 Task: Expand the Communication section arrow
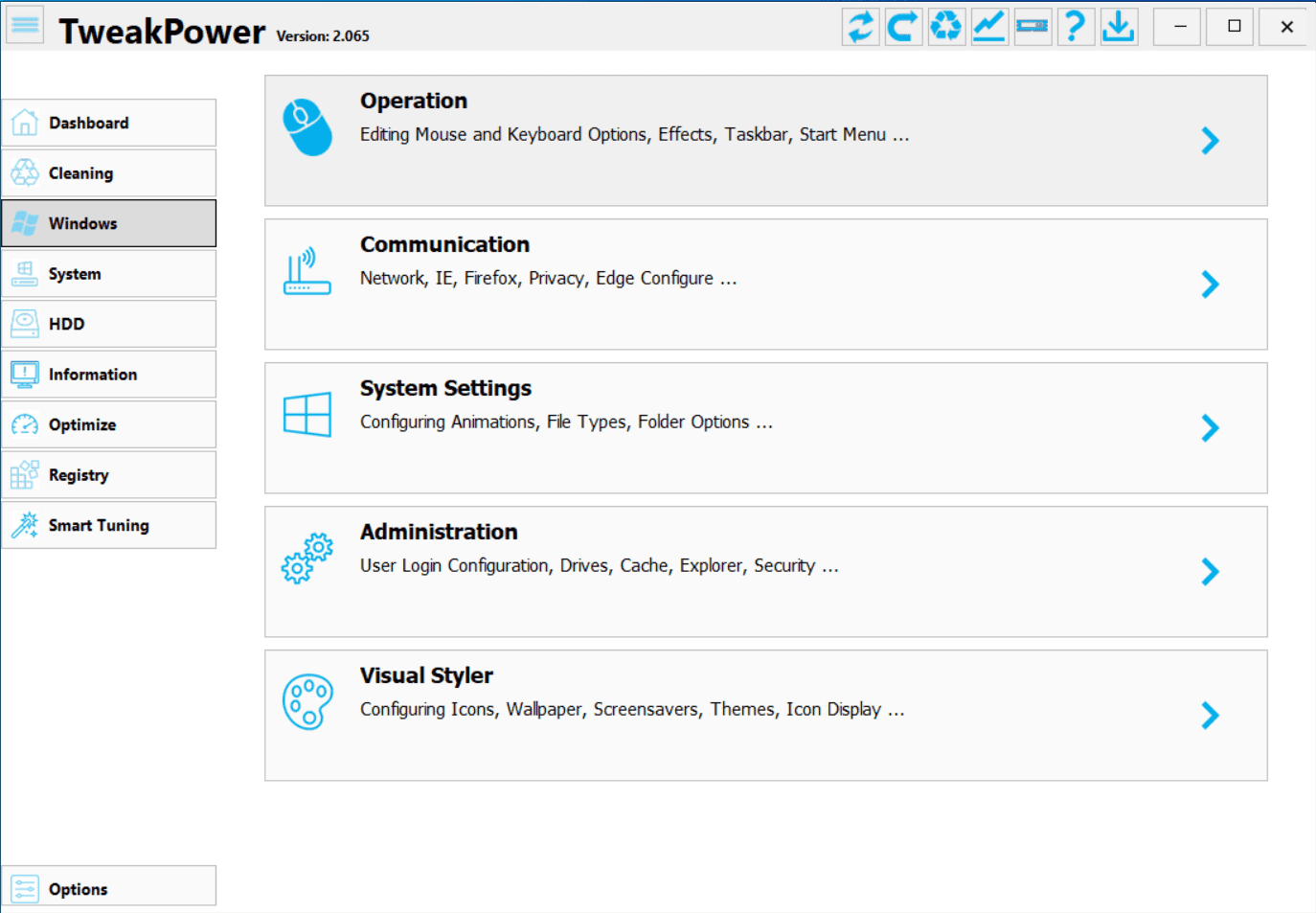pos(1211,285)
